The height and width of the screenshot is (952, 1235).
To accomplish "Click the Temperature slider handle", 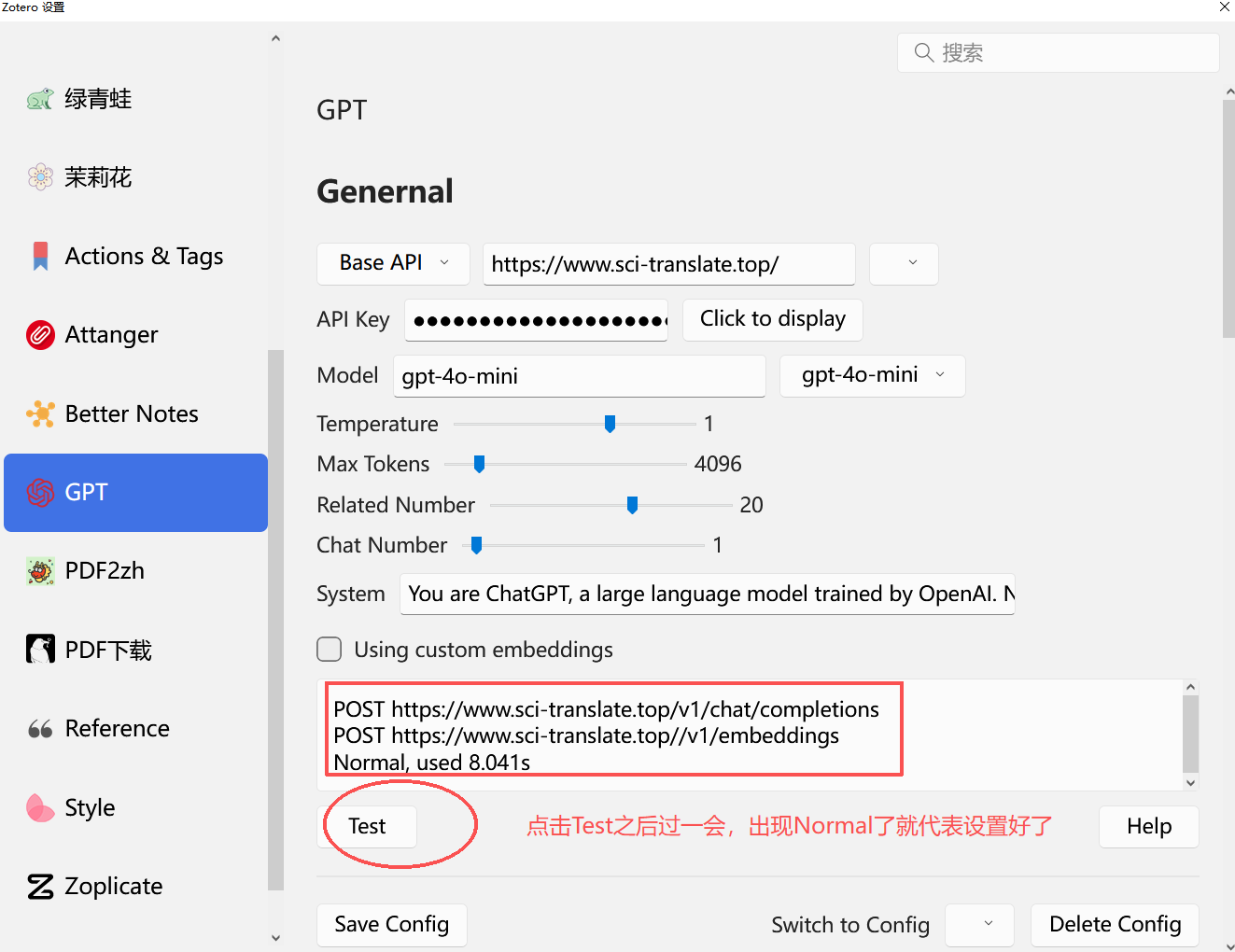I will [610, 424].
